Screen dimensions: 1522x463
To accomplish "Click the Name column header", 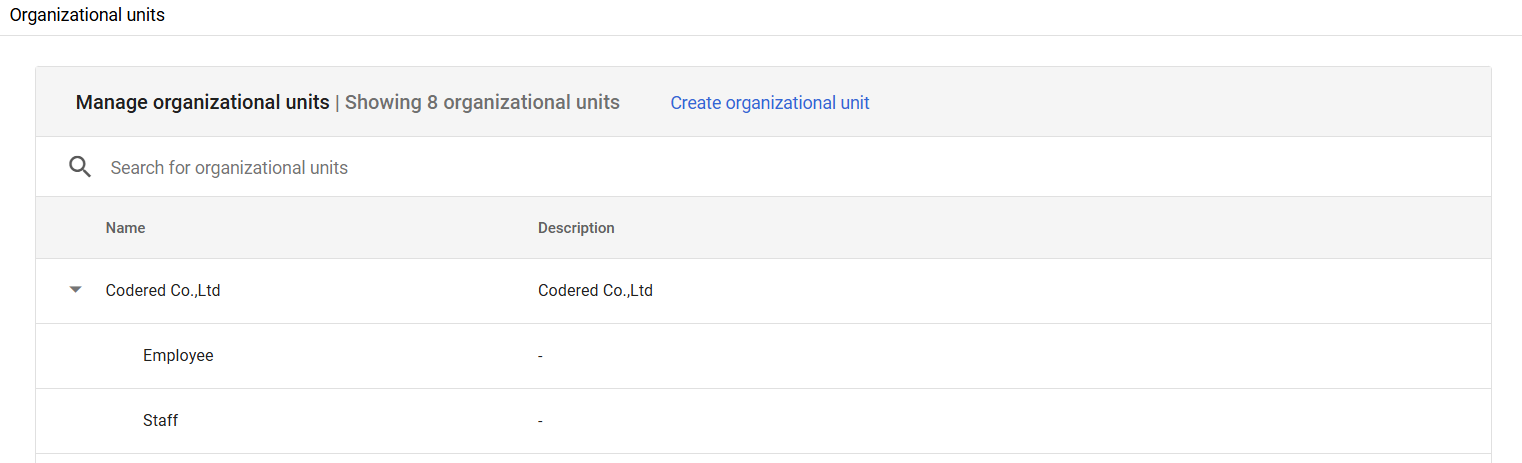I will (x=125, y=228).
